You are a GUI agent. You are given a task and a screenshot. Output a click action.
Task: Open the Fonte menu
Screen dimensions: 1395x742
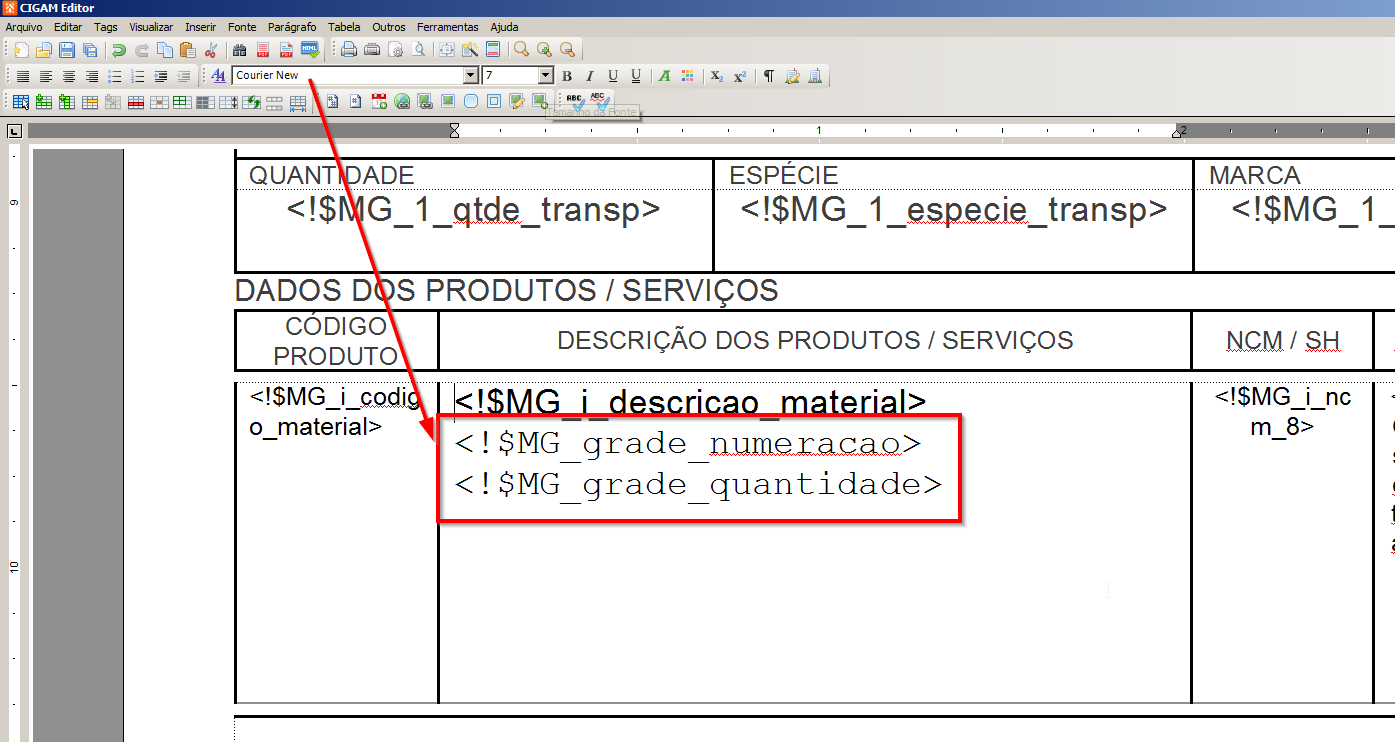(242, 27)
